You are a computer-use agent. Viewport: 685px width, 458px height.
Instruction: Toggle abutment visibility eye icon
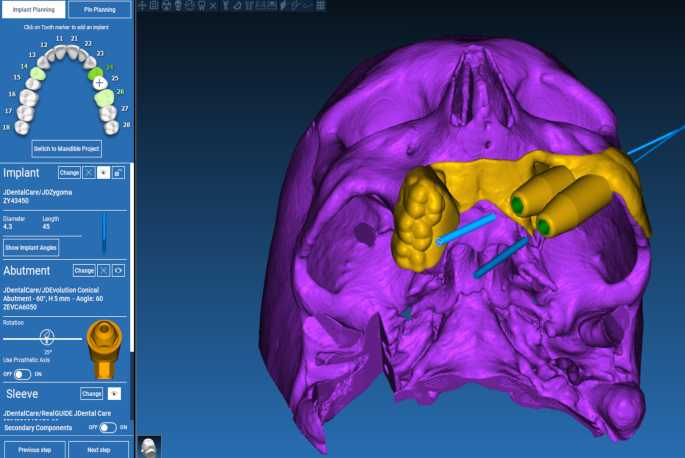[118, 271]
